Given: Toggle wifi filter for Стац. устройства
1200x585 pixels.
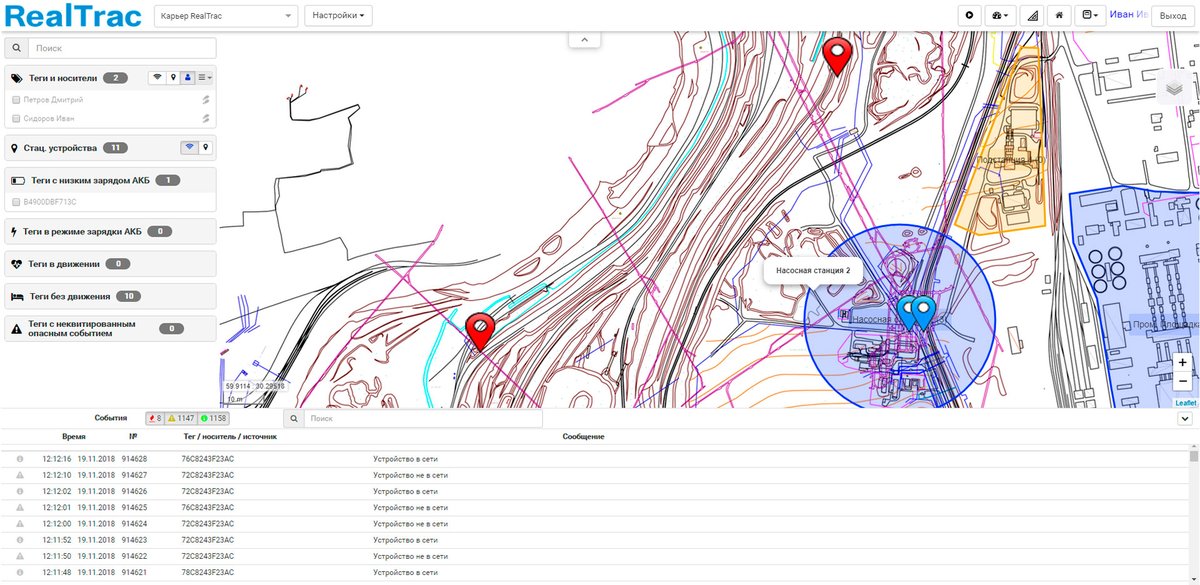Looking at the screenshot, I should pyautogui.click(x=188, y=148).
